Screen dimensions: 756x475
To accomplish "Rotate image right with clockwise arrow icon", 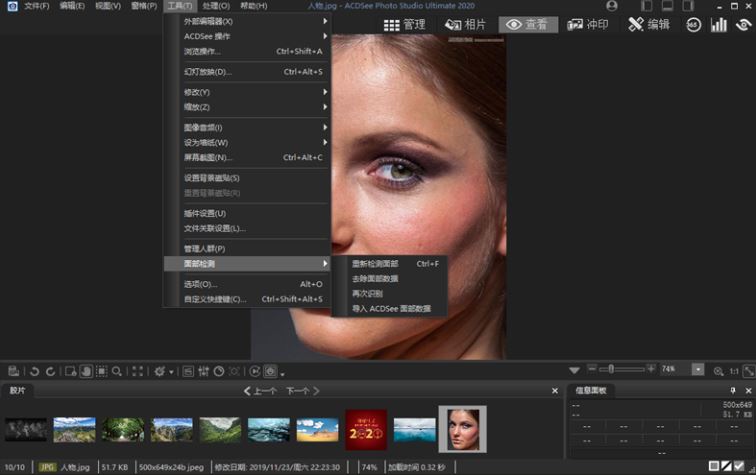I will tap(50, 371).
